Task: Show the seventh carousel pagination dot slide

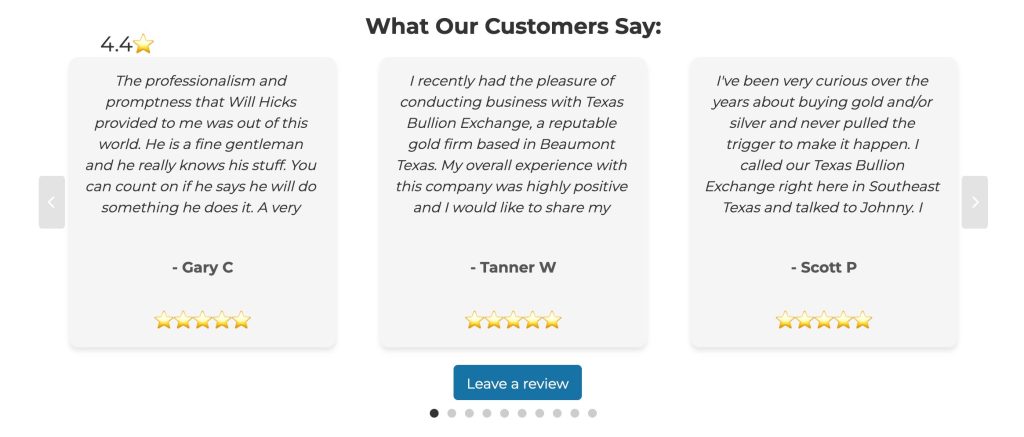Action: pyautogui.click(x=539, y=413)
